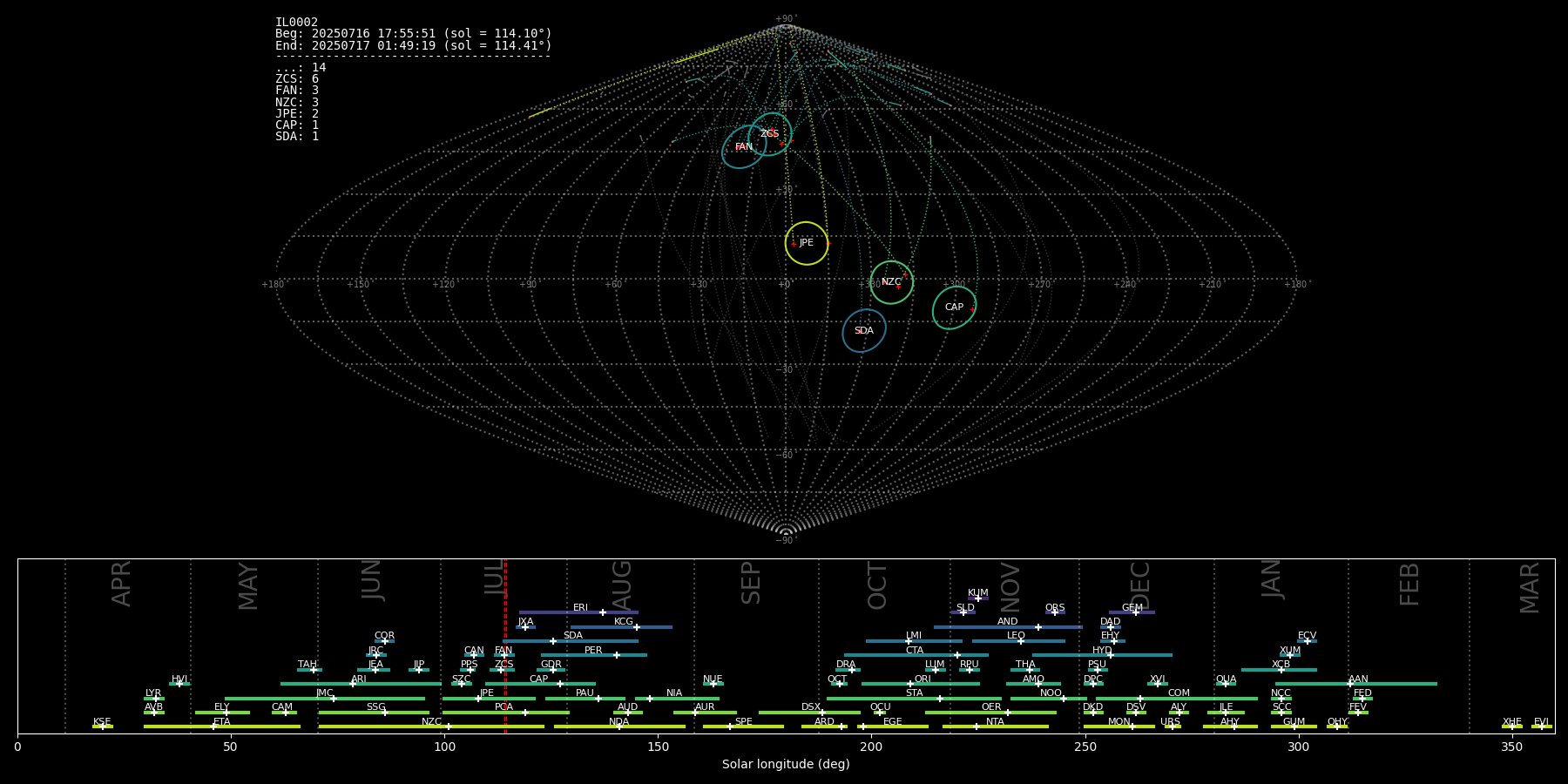This screenshot has height=784, width=1568.
Task: Click the 'Beg: 20250716 17:55:51' line
Action: tap(414, 34)
